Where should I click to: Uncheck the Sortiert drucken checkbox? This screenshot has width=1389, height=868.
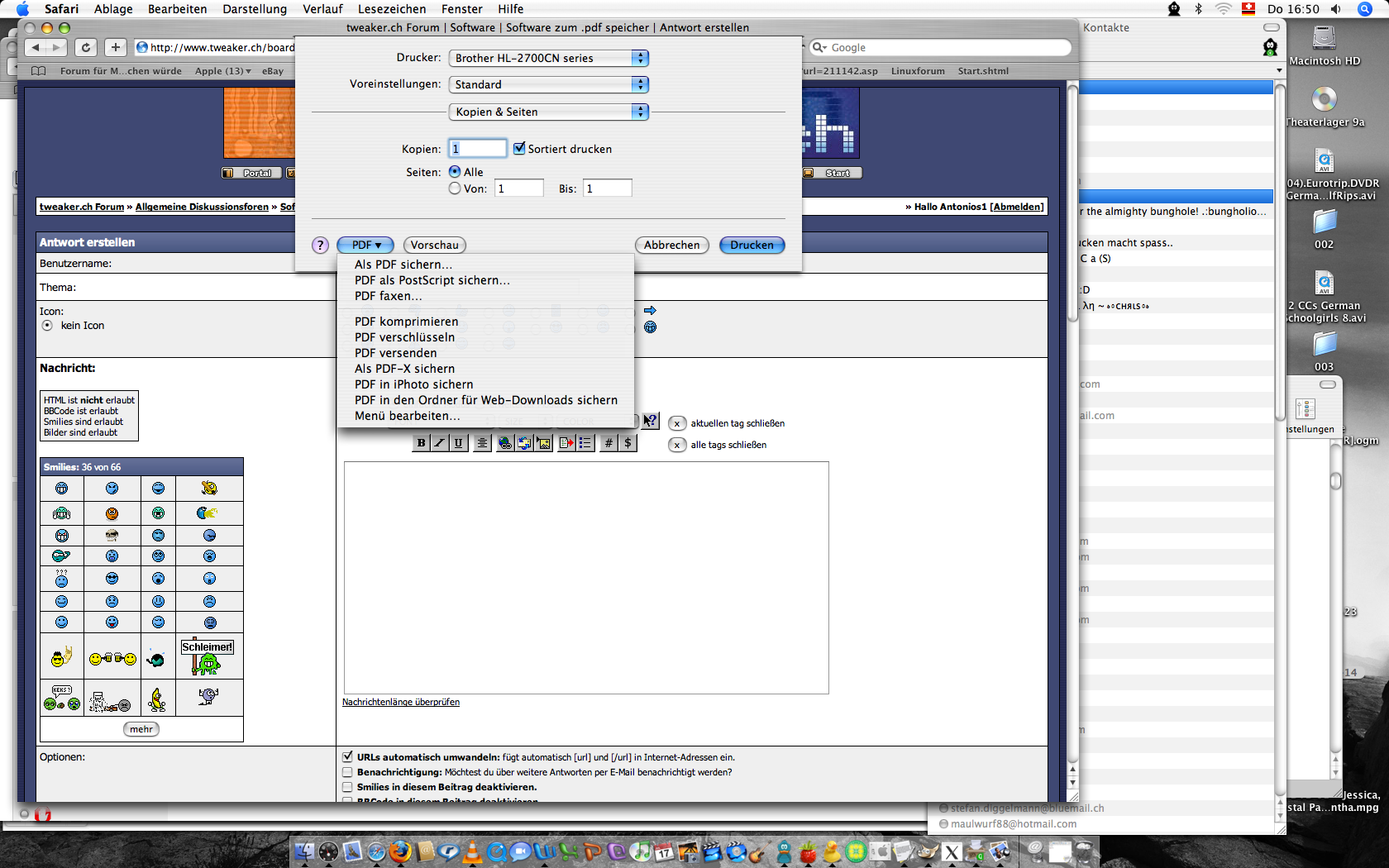[x=519, y=149]
